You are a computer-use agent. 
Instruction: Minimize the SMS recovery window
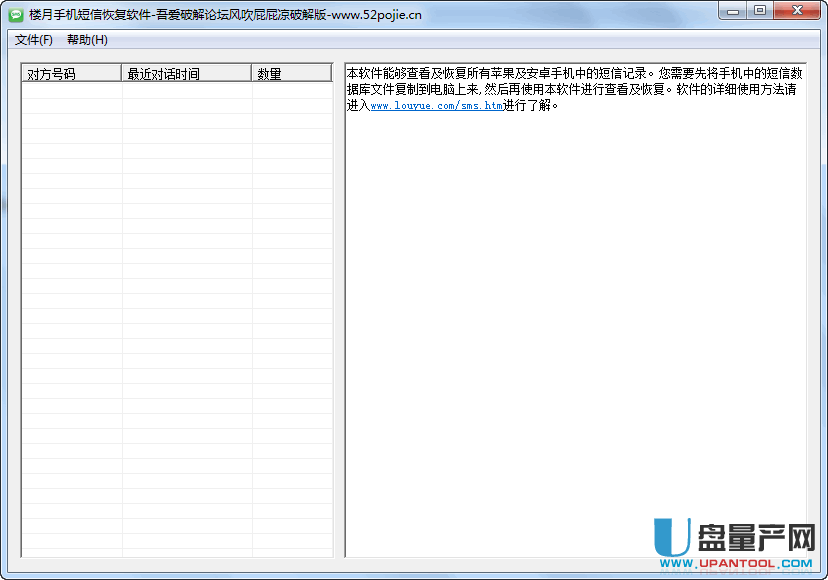click(735, 11)
